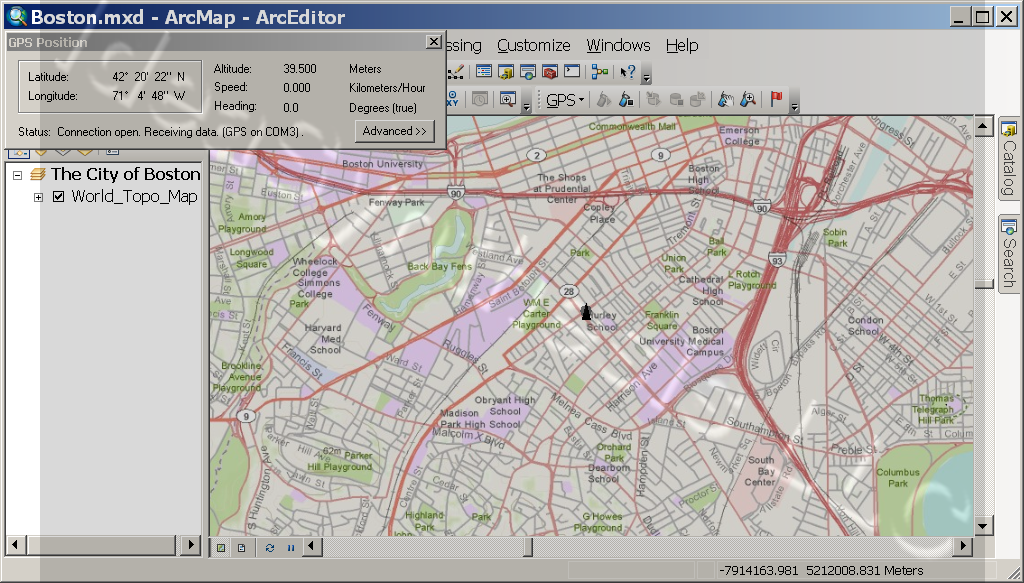This screenshot has height=583, width=1024.
Task: Click the horizontal scrollbar right arrow
Action: [x=963, y=546]
